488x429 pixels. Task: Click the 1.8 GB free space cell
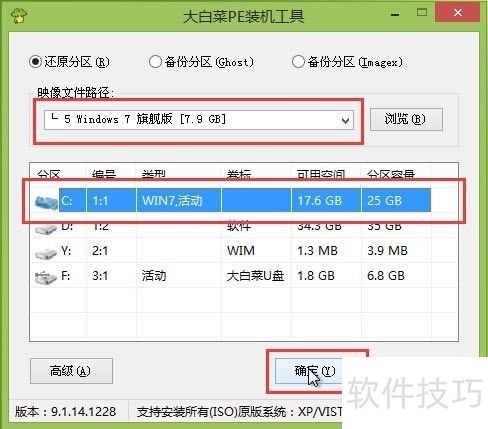click(x=316, y=276)
